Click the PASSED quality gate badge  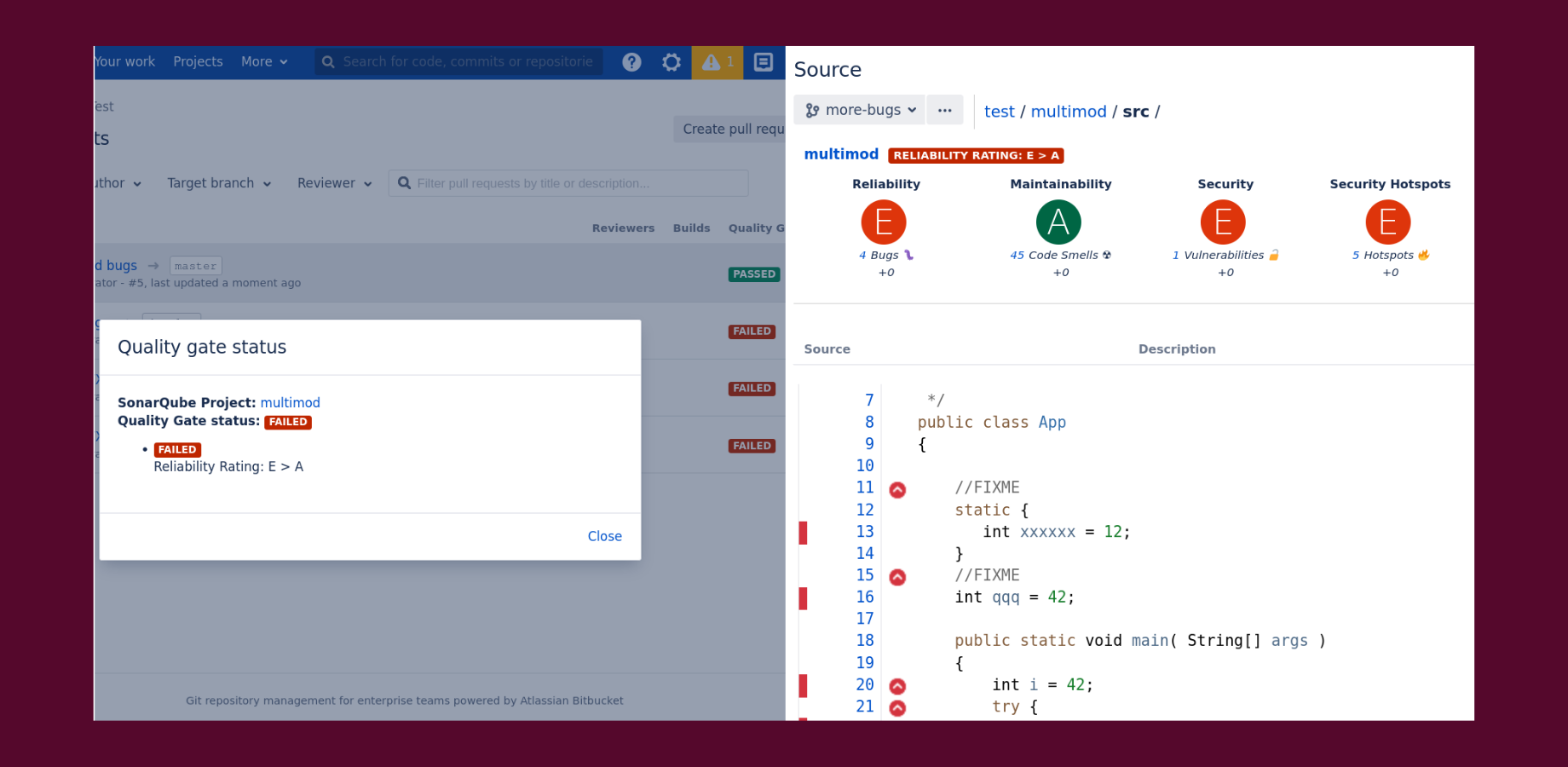point(754,274)
